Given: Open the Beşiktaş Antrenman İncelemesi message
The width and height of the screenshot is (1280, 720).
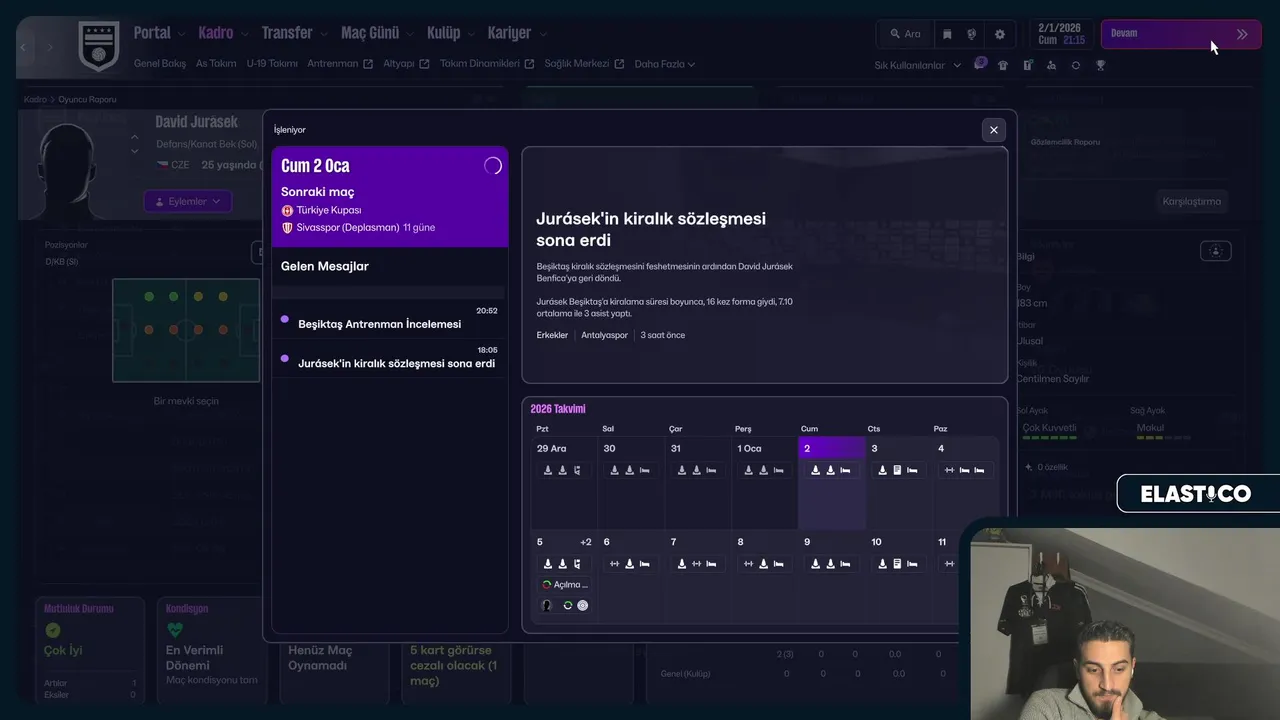Looking at the screenshot, I should (390, 319).
